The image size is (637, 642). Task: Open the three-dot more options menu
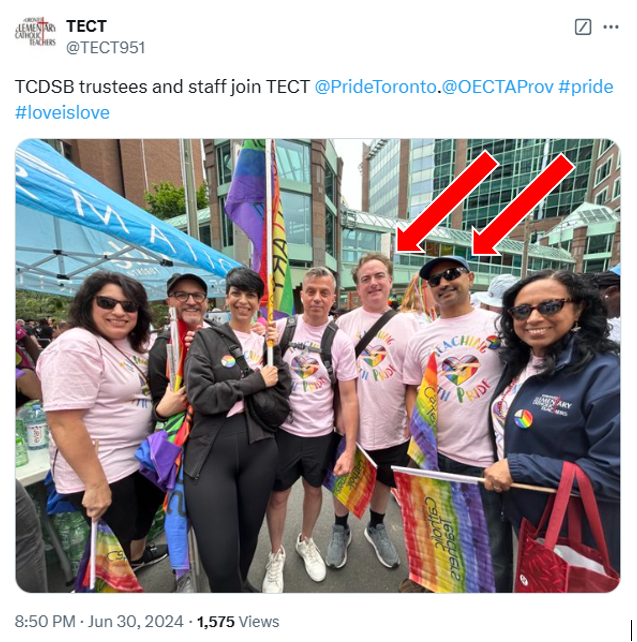pyautogui.click(x=611, y=27)
